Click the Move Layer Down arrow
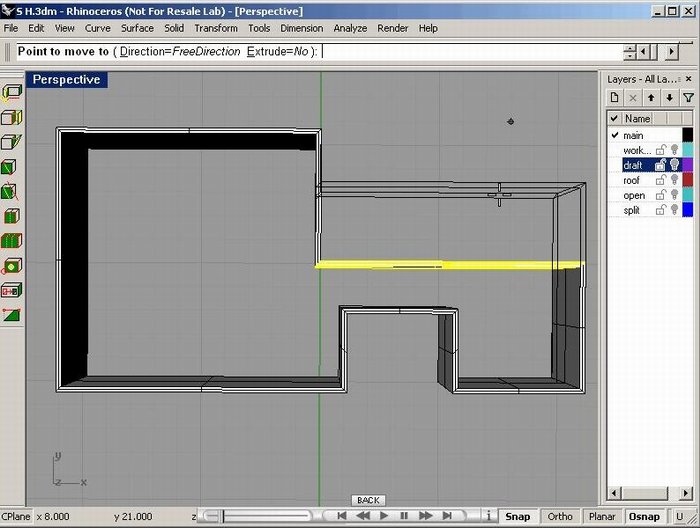The image size is (700, 528). (669, 98)
